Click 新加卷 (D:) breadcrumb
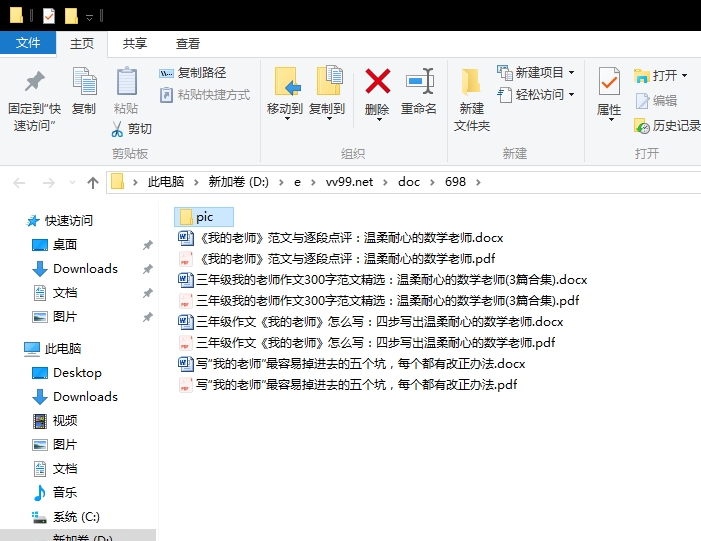 238,182
